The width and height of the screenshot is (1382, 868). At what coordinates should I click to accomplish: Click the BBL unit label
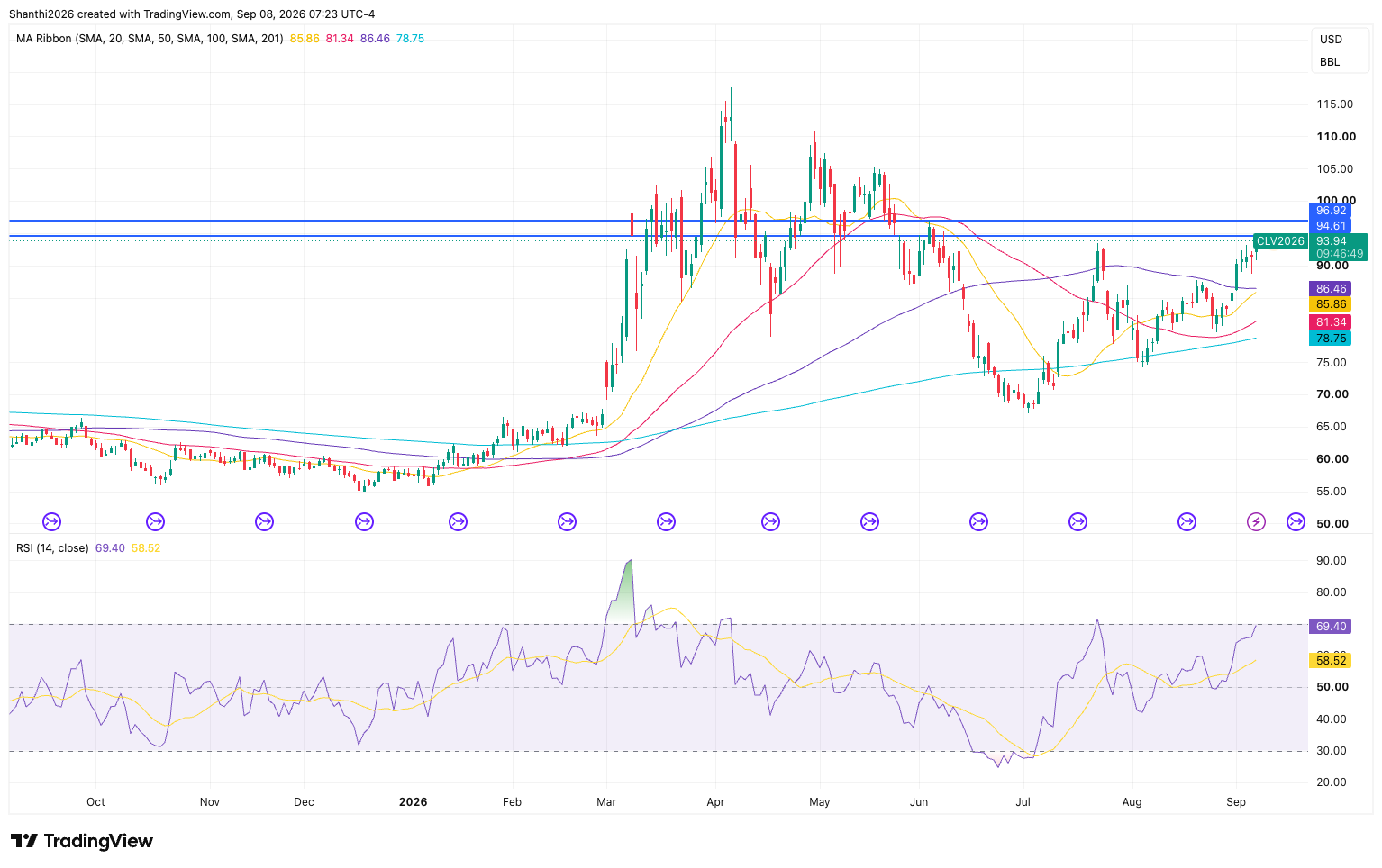(1330, 62)
